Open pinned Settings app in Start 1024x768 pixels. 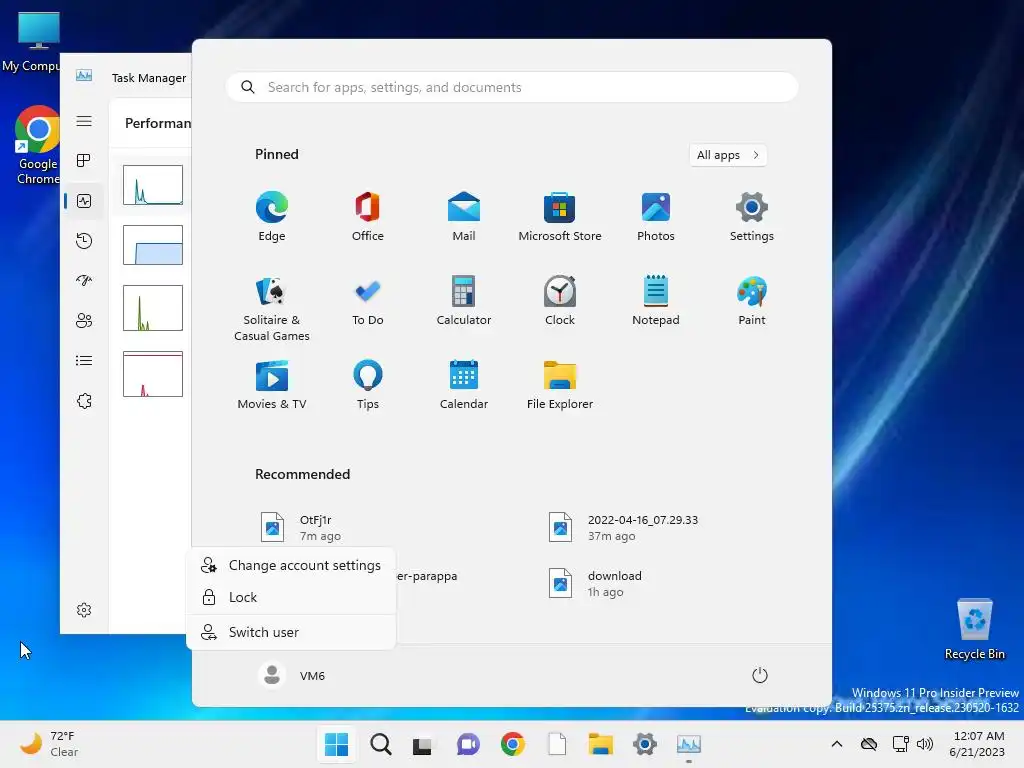coord(752,217)
